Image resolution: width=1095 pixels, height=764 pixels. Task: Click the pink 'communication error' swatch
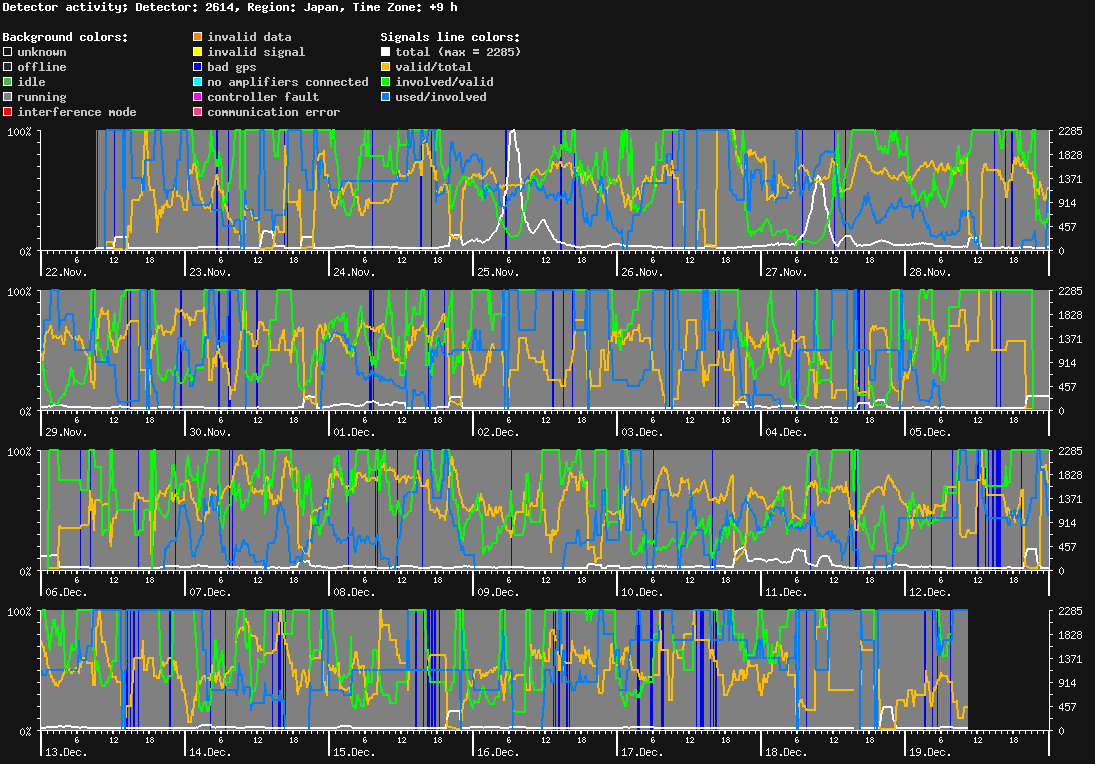click(198, 112)
